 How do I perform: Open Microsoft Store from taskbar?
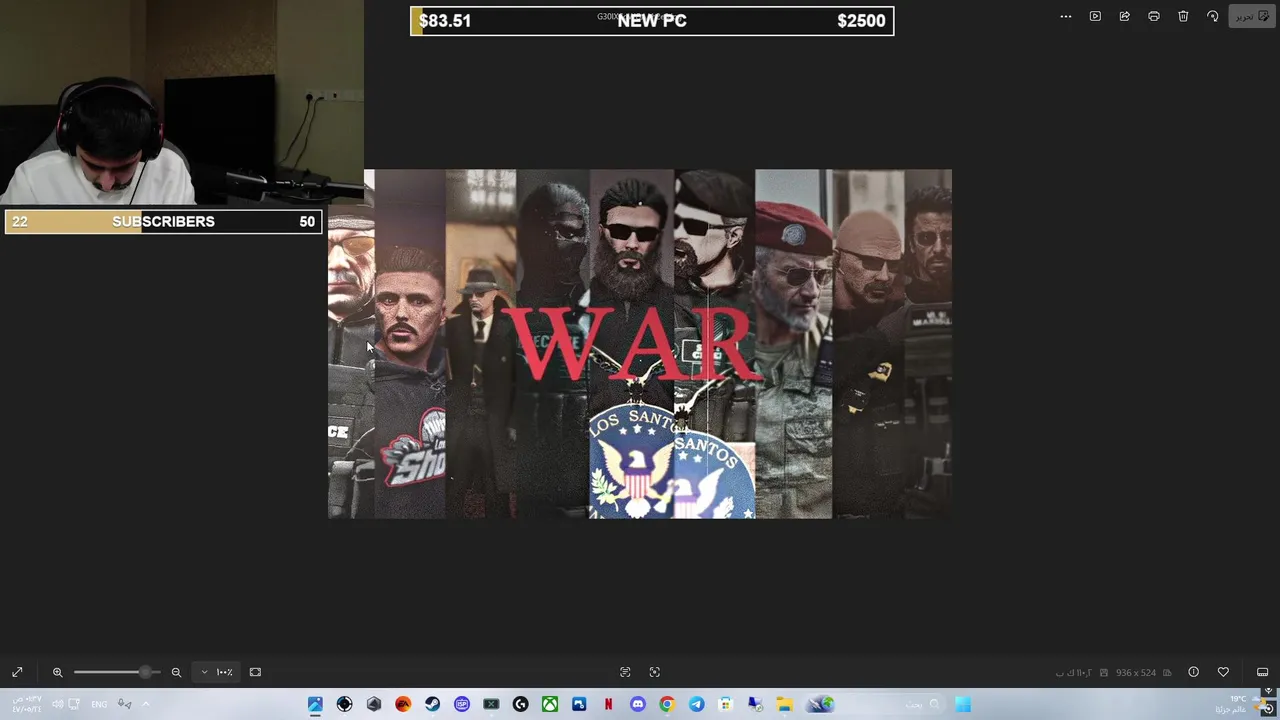point(726,704)
